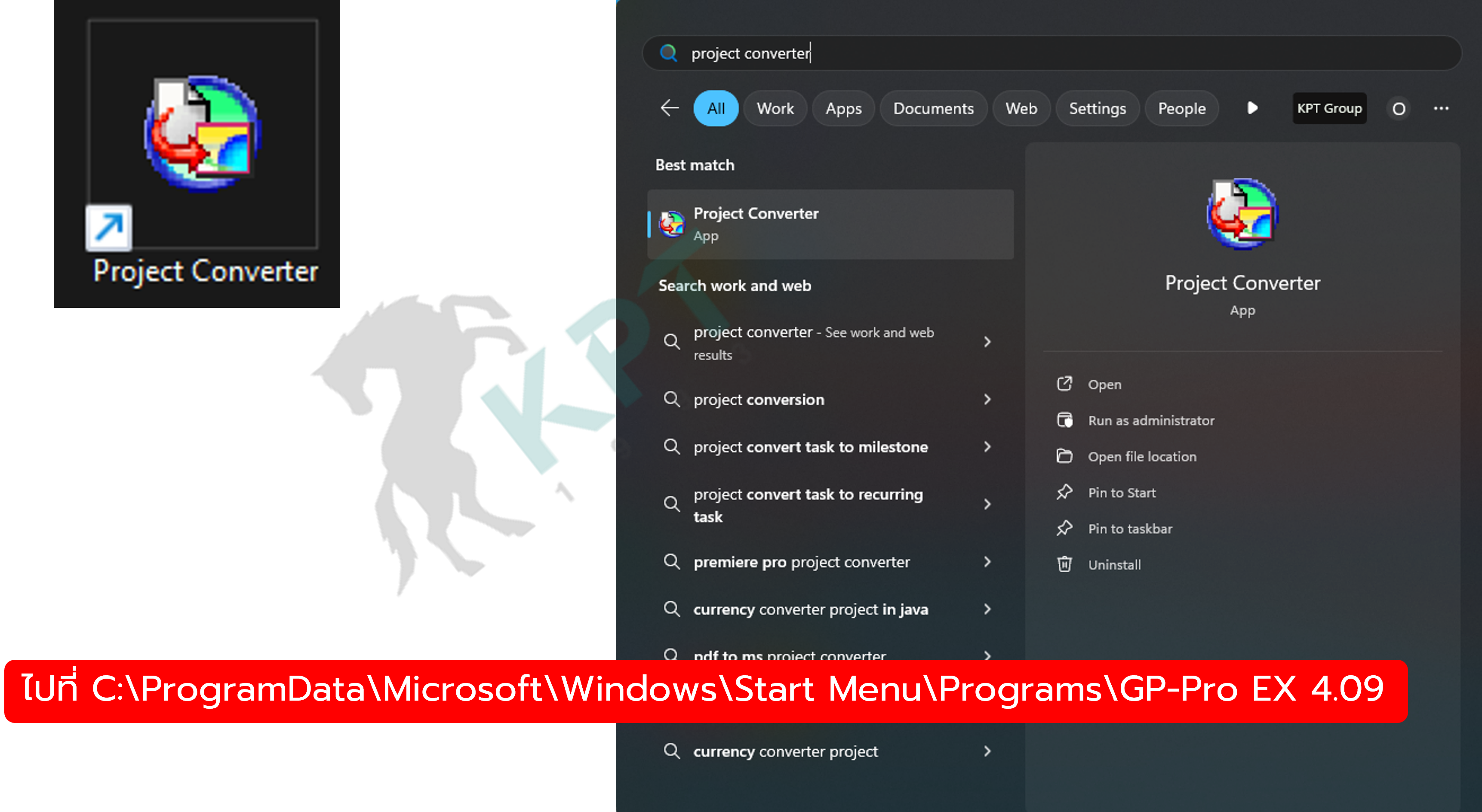1482x812 pixels.
Task: Click the Pin to taskbar pin icon
Action: coord(1064,528)
